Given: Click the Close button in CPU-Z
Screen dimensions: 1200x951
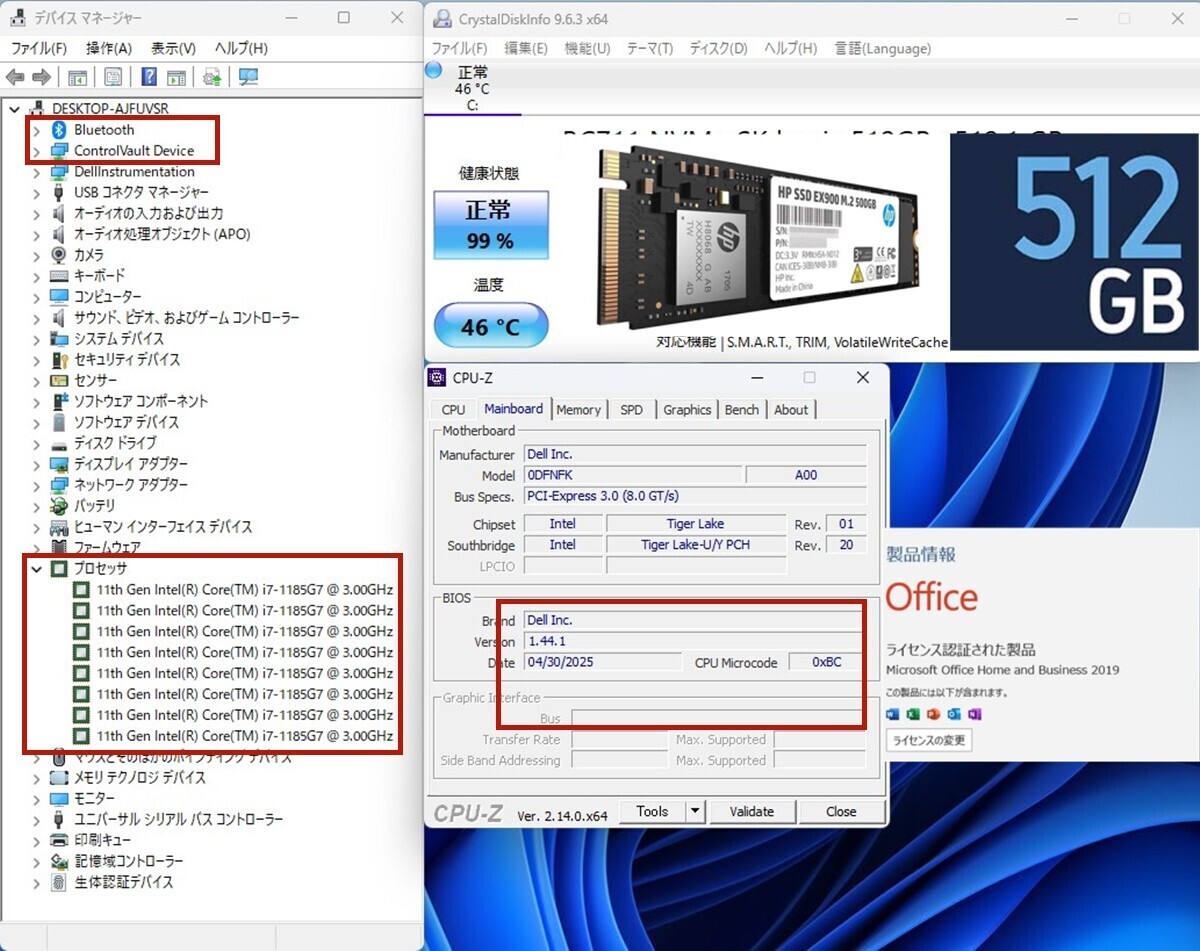Looking at the screenshot, I should pos(841,811).
